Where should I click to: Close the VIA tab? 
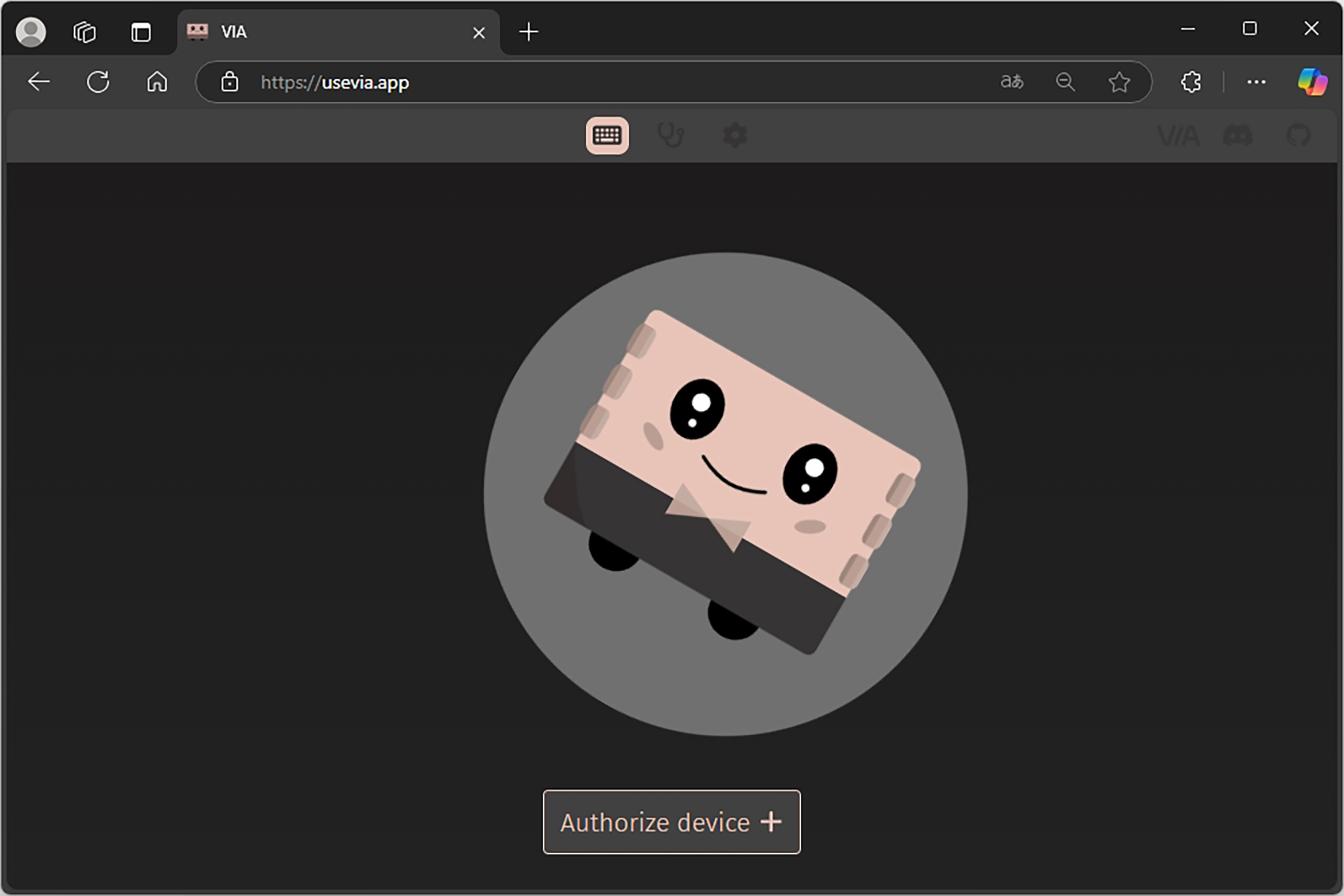coord(478,32)
